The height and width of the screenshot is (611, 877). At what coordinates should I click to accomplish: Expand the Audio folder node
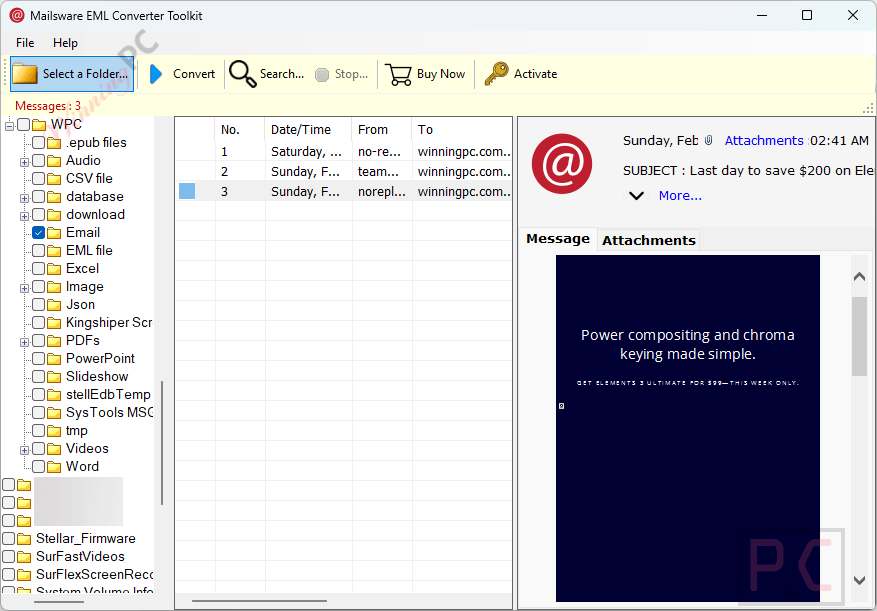click(25, 162)
